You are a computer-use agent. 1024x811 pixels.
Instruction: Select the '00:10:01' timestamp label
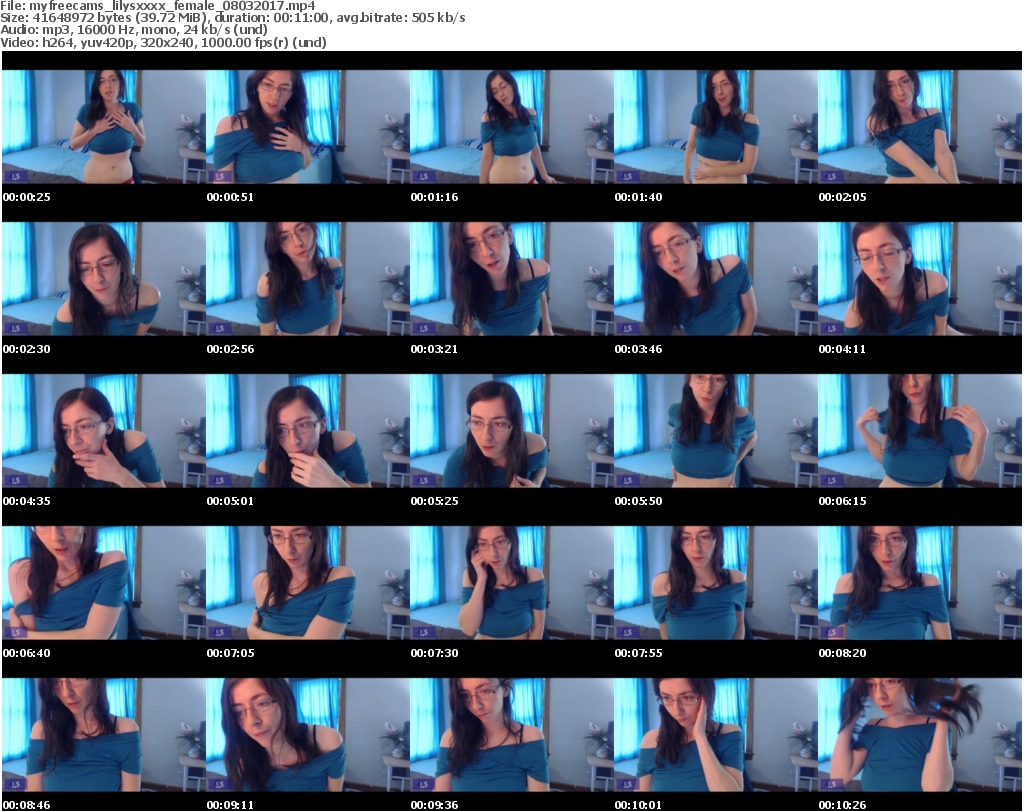pyautogui.click(x=638, y=805)
